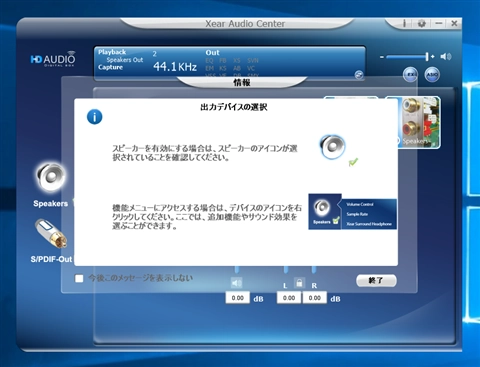Image resolution: width=480 pixels, height=367 pixels.
Task: Click the Speakers Out text
Action: click(x=125, y=60)
